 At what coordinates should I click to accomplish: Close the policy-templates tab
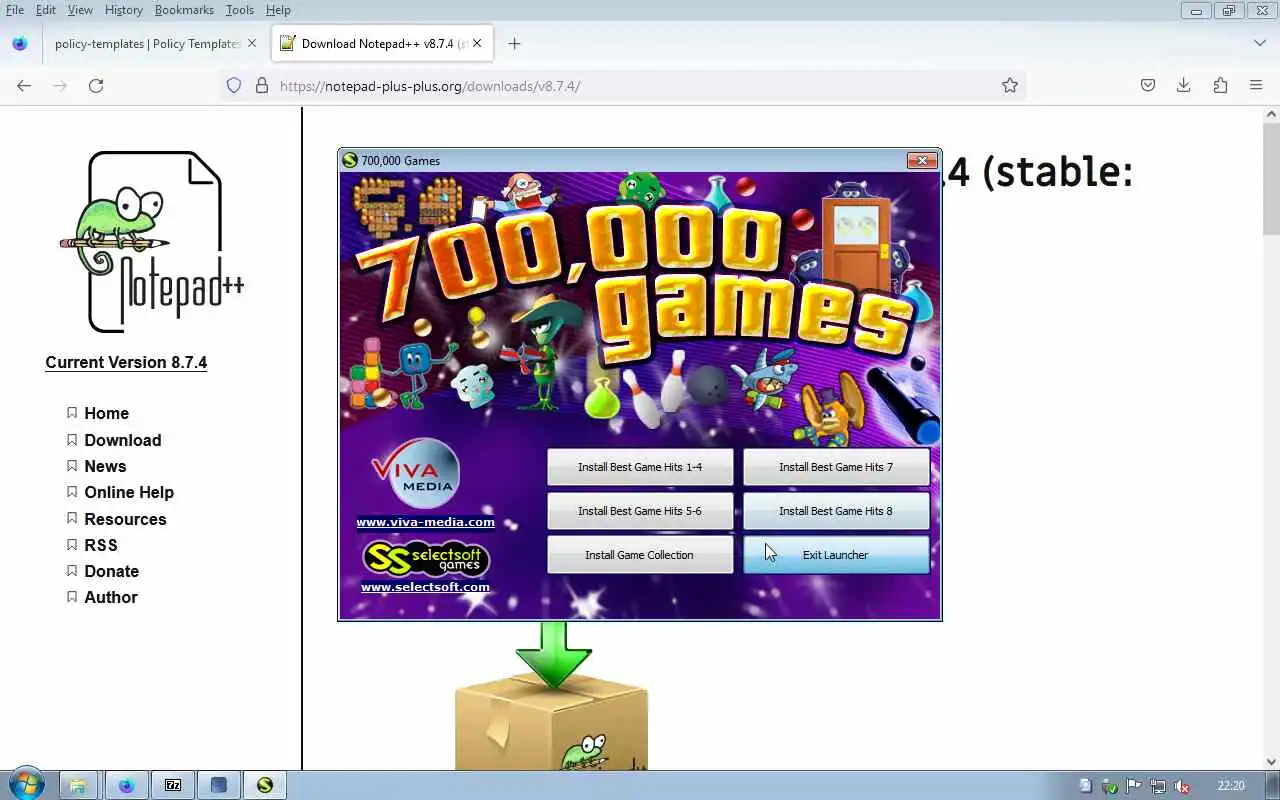click(x=252, y=44)
